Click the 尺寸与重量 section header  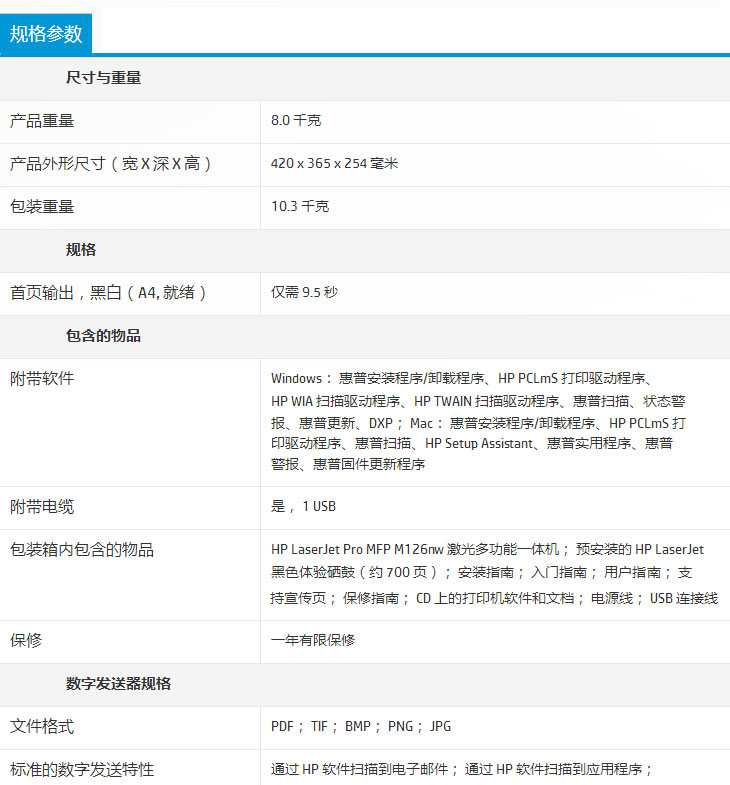pyautogui.click(x=104, y=78)
